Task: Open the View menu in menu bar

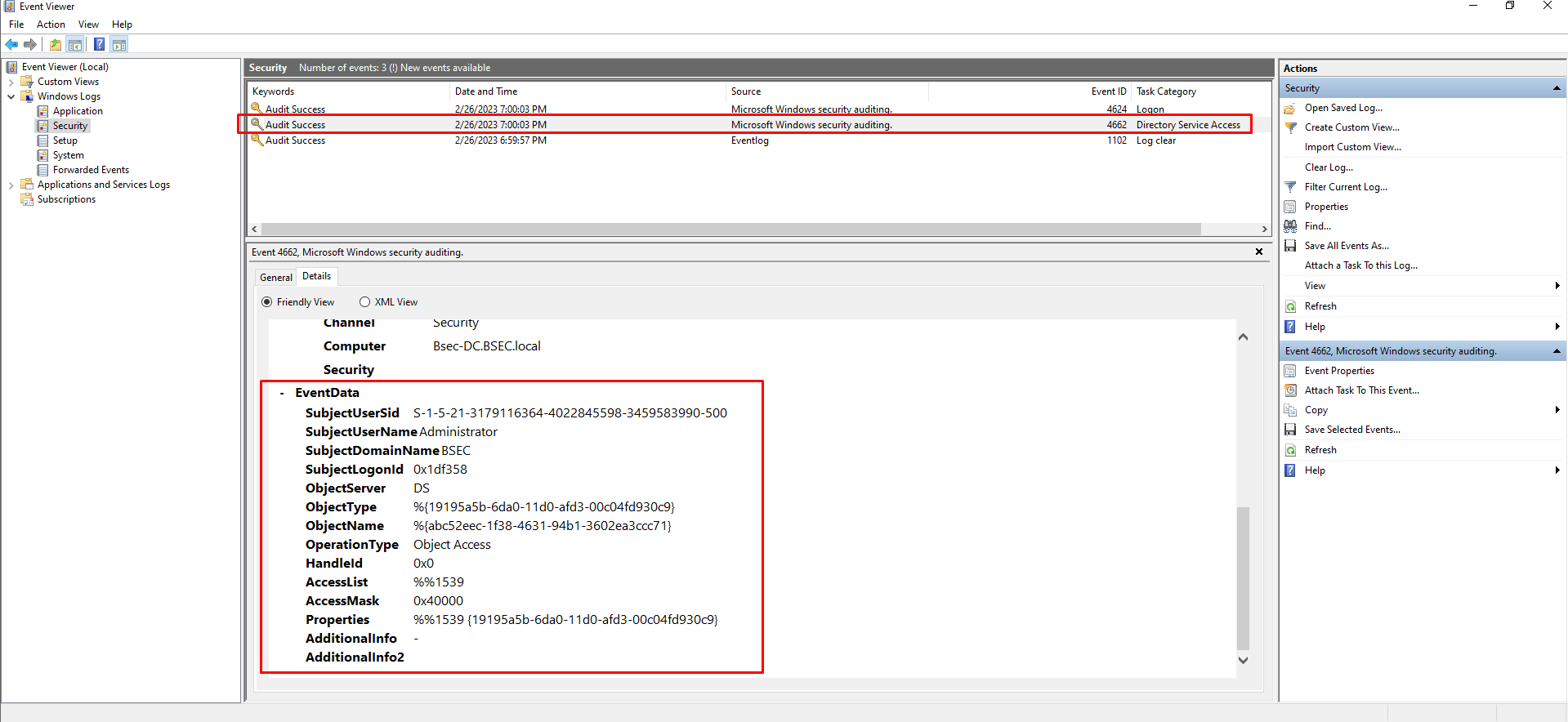Action: click(x=88, y=25)
